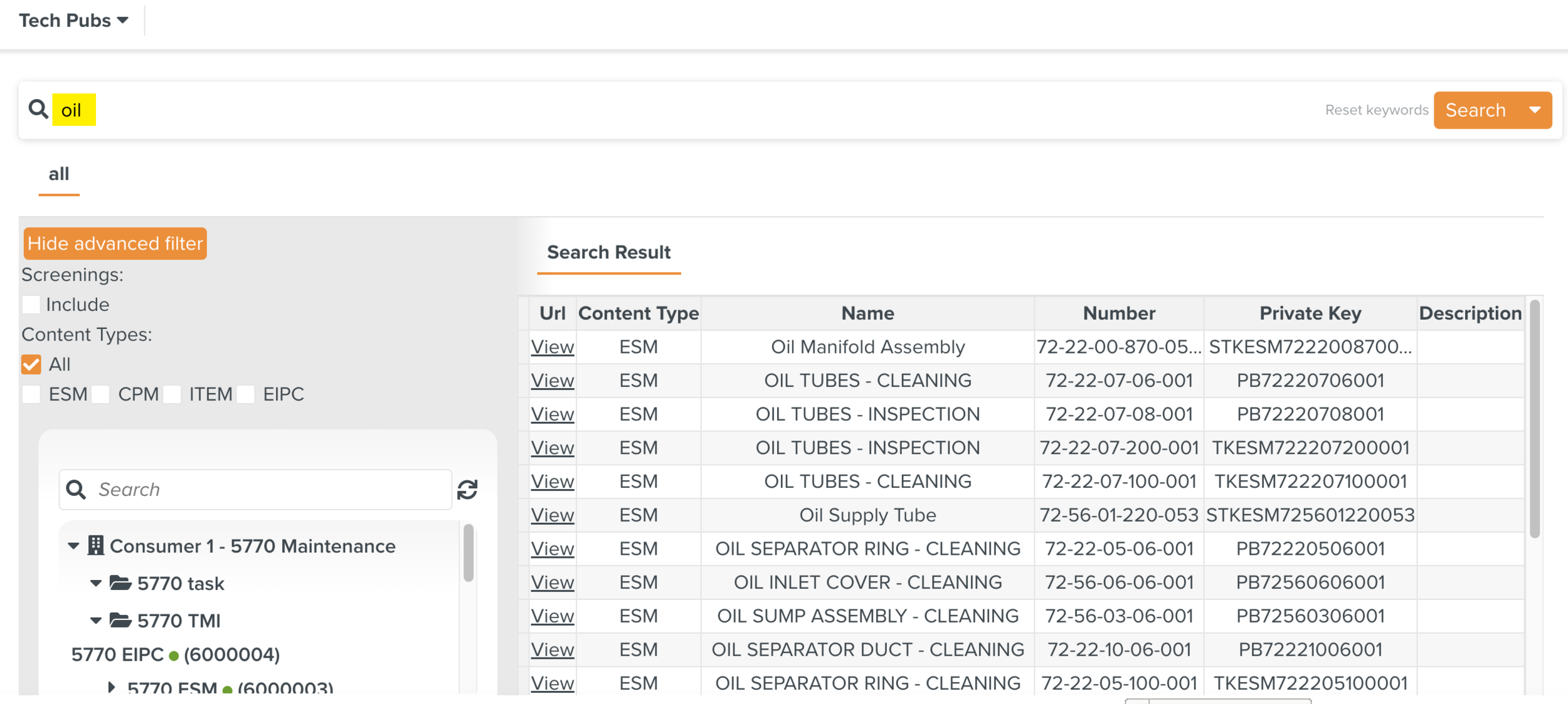1568x704 pixels.
Task: Click the 5770 TMI folder icon
Action: coord(120,620)
